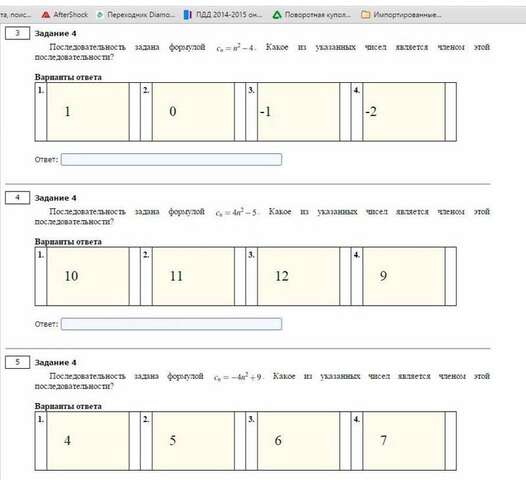526x480 pixels.
Task: Select answer option 4 in question 5
Action: (88, 441)
